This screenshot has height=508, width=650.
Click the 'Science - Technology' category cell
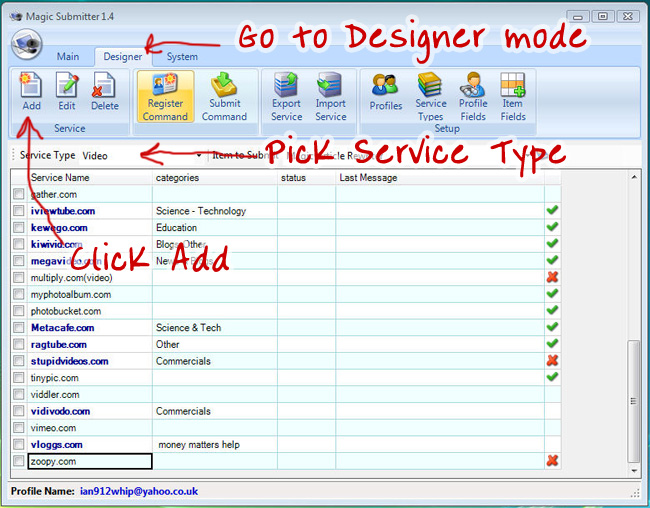pos(215,211)
